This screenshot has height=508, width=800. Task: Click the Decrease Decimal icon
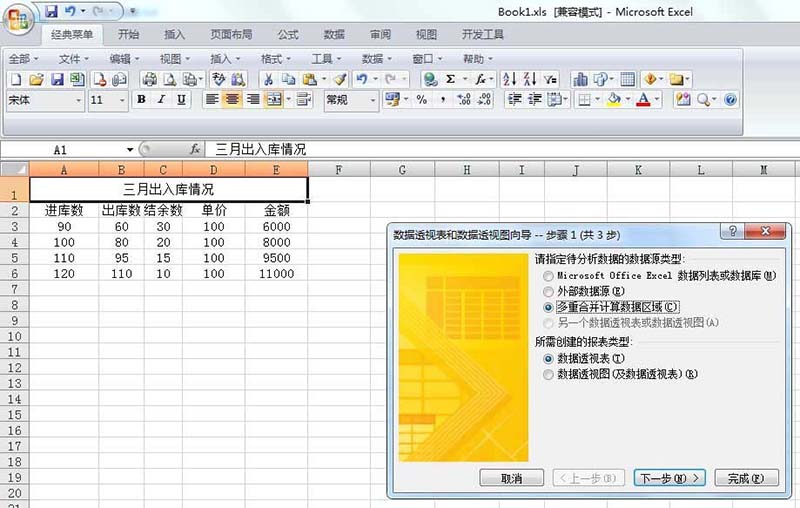(484, 99)
